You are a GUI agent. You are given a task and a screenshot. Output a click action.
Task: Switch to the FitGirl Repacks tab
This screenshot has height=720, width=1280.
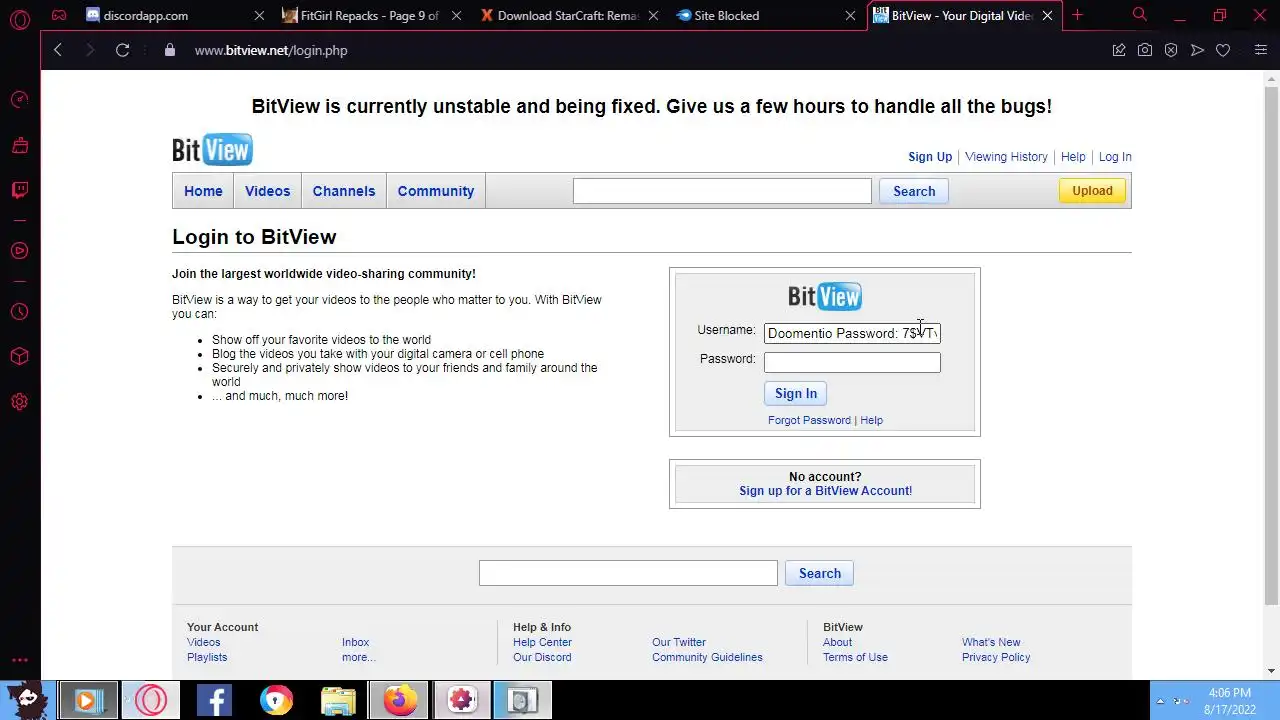pyautogui.click(x=370, y=16)
